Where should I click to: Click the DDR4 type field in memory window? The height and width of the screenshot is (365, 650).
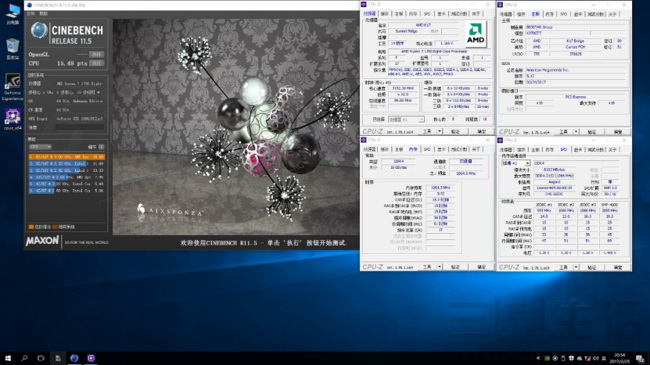point(398,161)
